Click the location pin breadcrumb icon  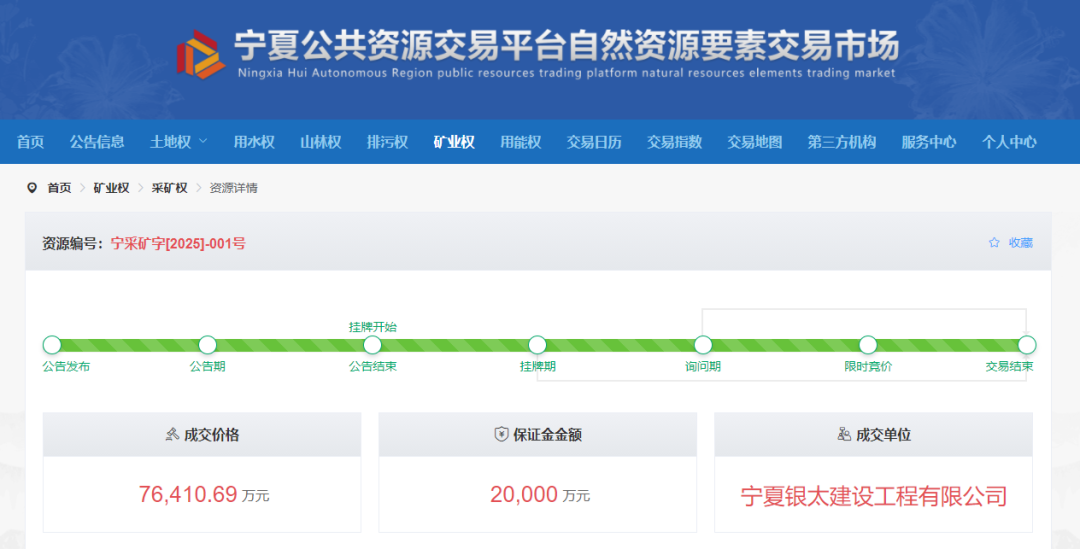coord(32,188)
